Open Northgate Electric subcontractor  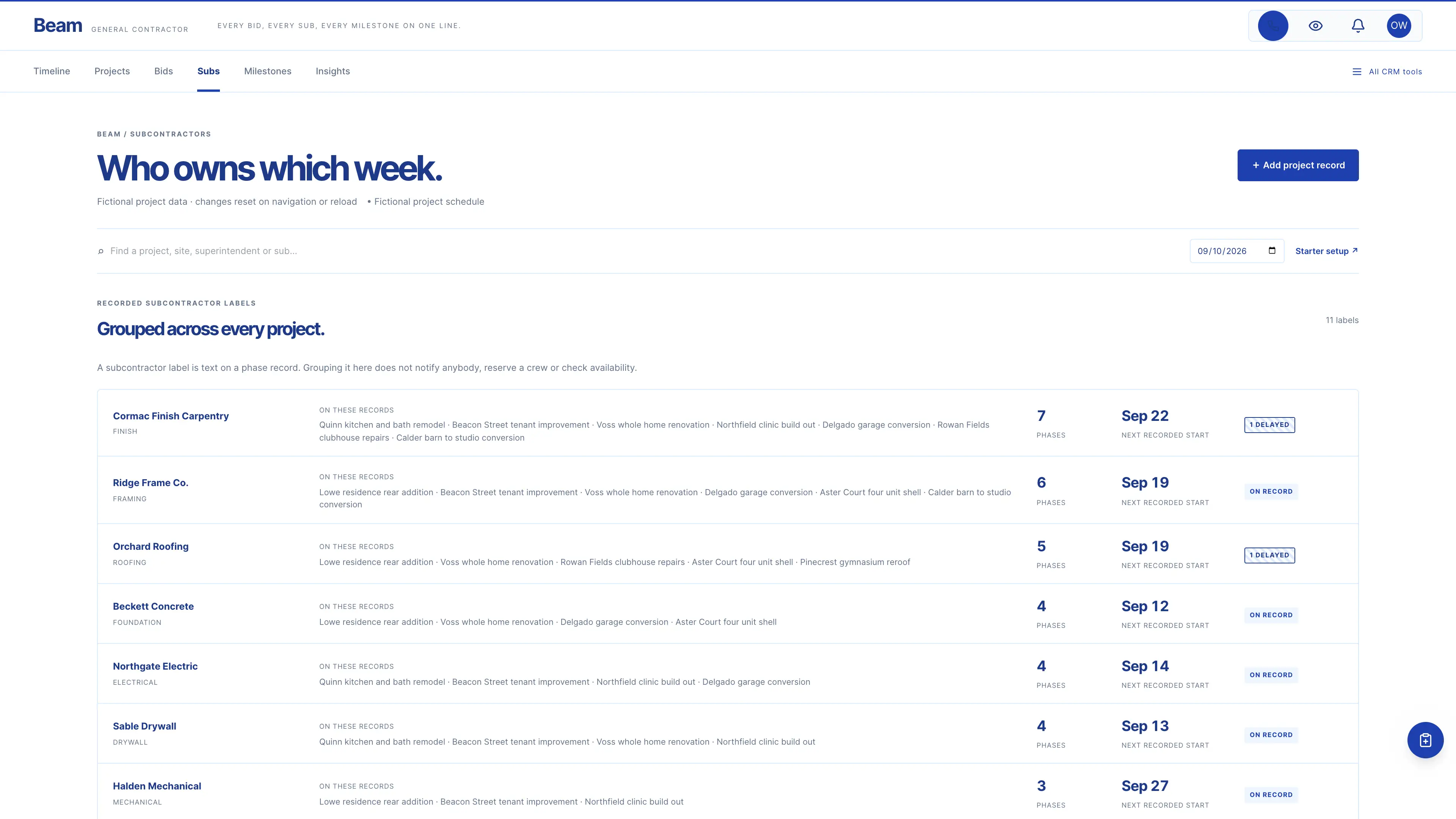coord(155,667)
